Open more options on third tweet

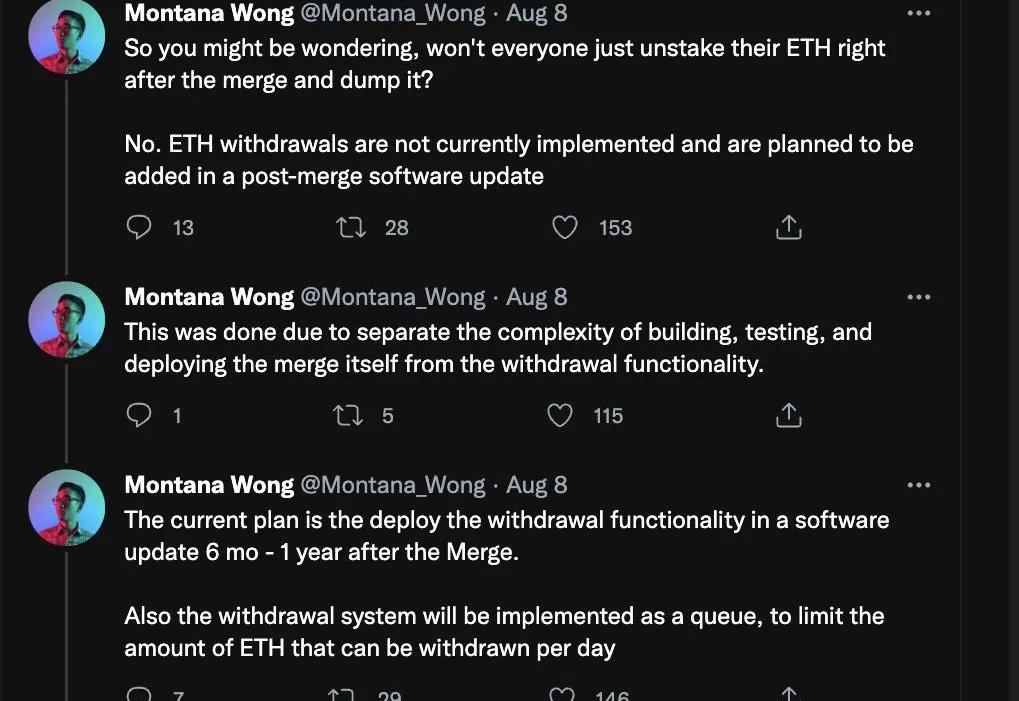point(917,485)
